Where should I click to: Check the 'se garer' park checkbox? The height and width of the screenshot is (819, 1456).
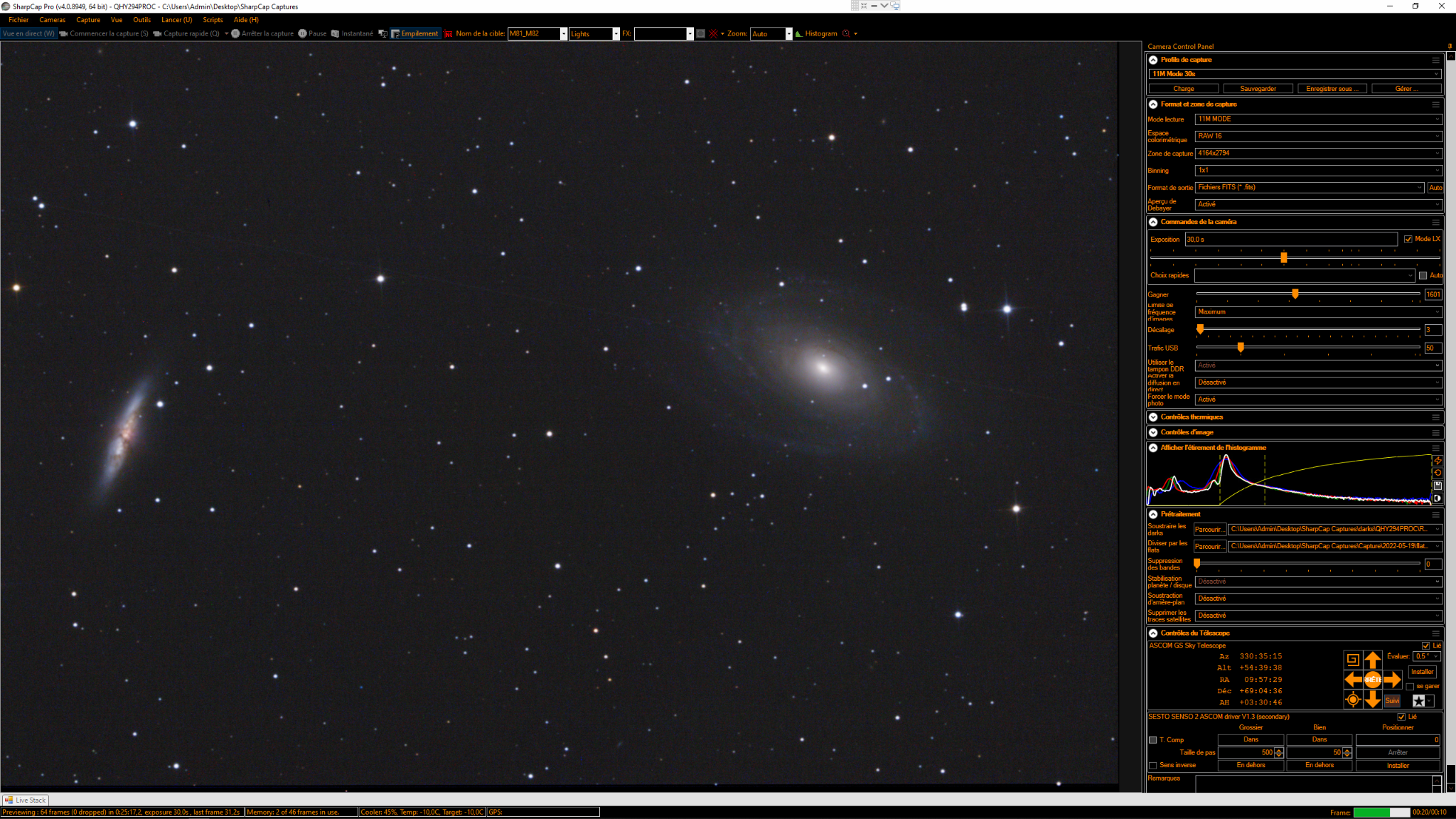(x=1410, y=687)
